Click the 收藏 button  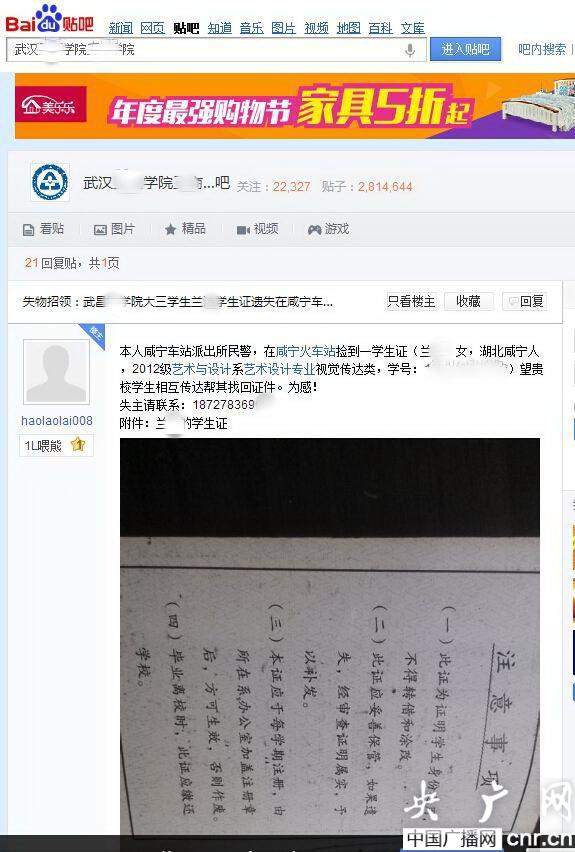[x=468, y=301]
